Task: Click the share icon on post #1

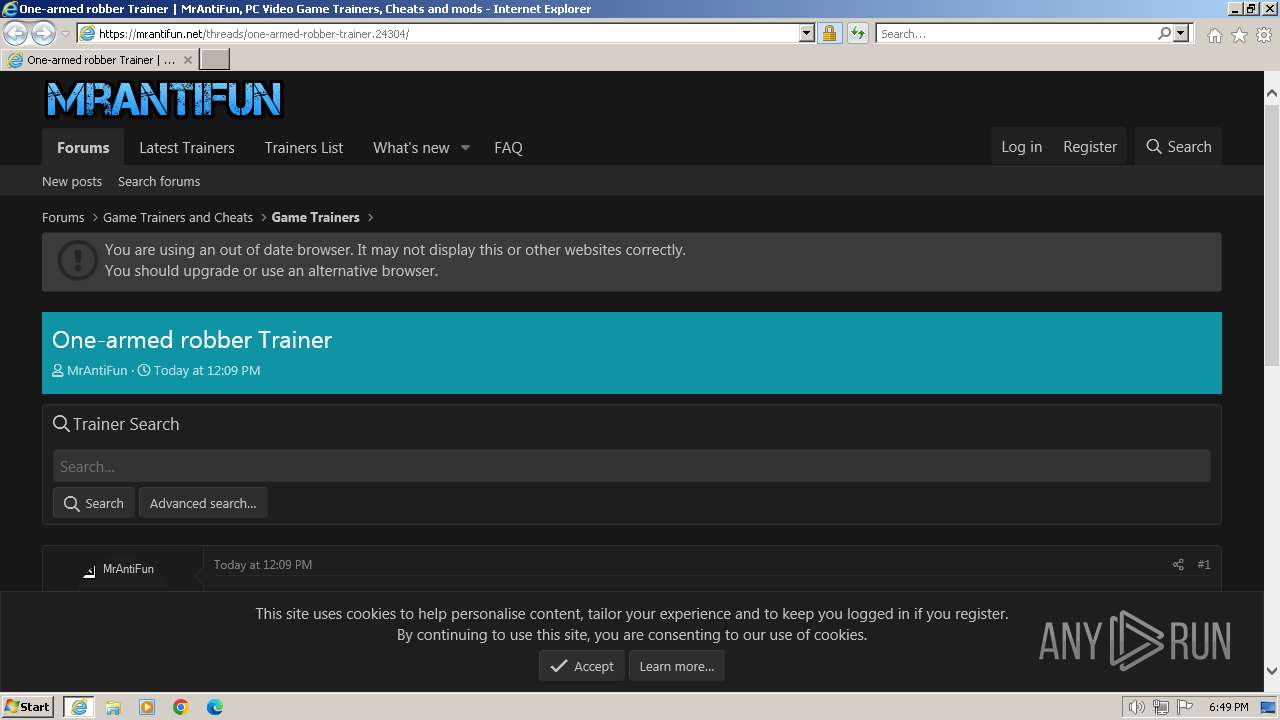Action: pyautogui.click(x=1178, y=565)
